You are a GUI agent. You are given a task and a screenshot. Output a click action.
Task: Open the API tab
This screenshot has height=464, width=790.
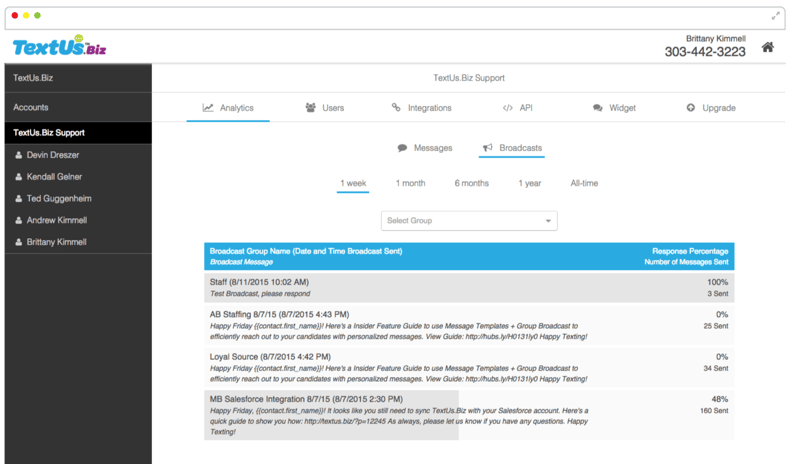coord(517,108)
